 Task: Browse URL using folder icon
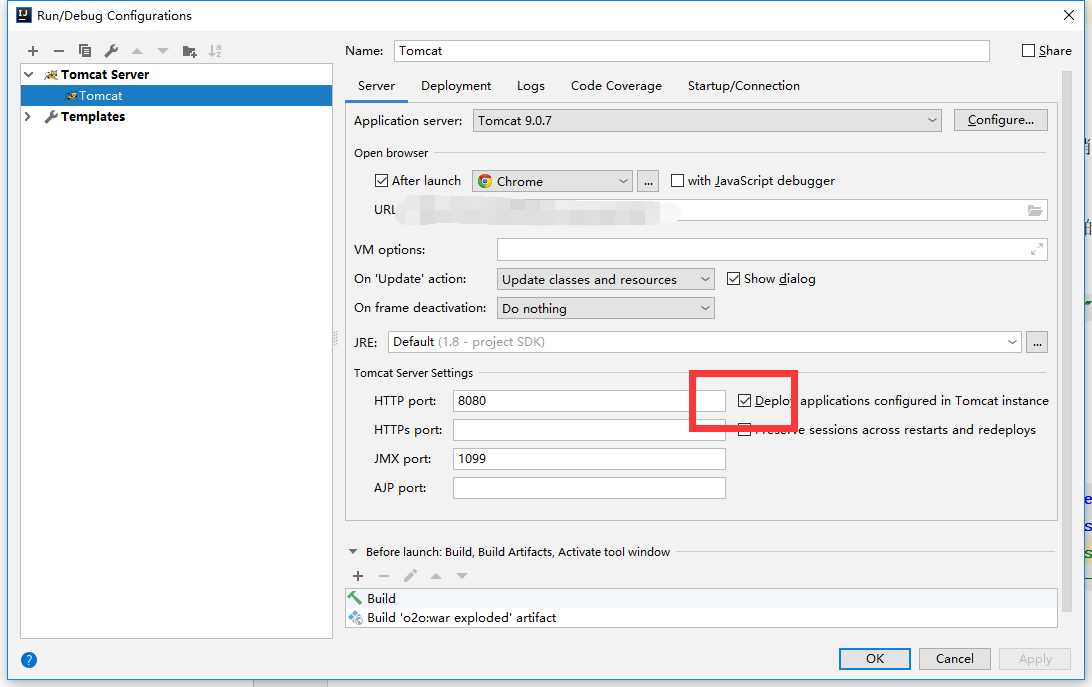tap(1035, 210)
